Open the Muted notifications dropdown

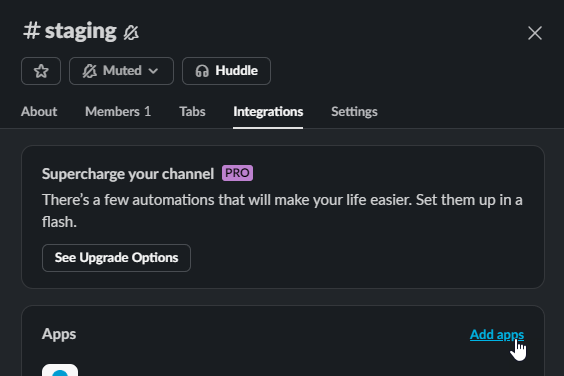pos(121,71)
